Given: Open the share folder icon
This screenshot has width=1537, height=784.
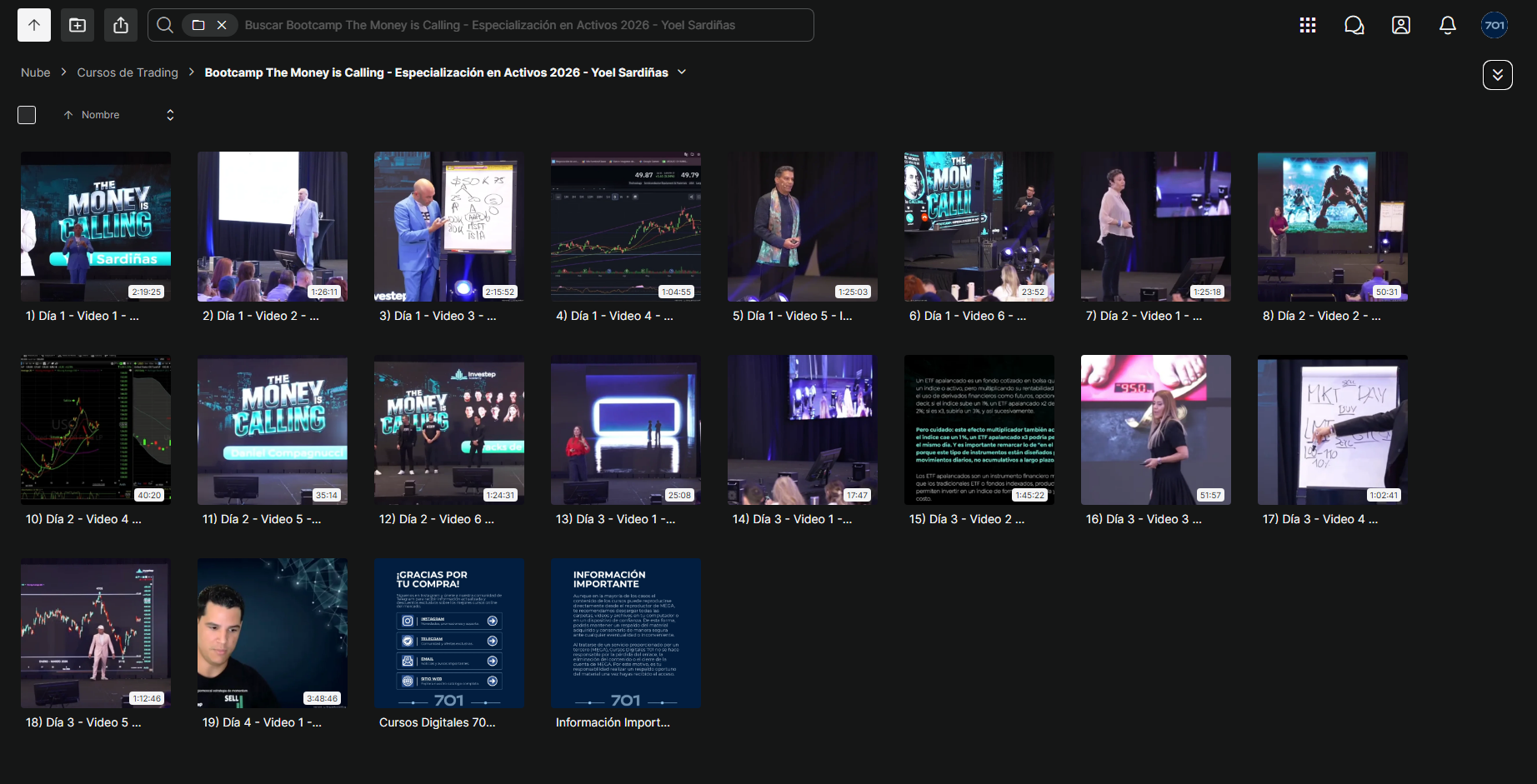Looking at the screenshot, I should (x=121, y=25).
